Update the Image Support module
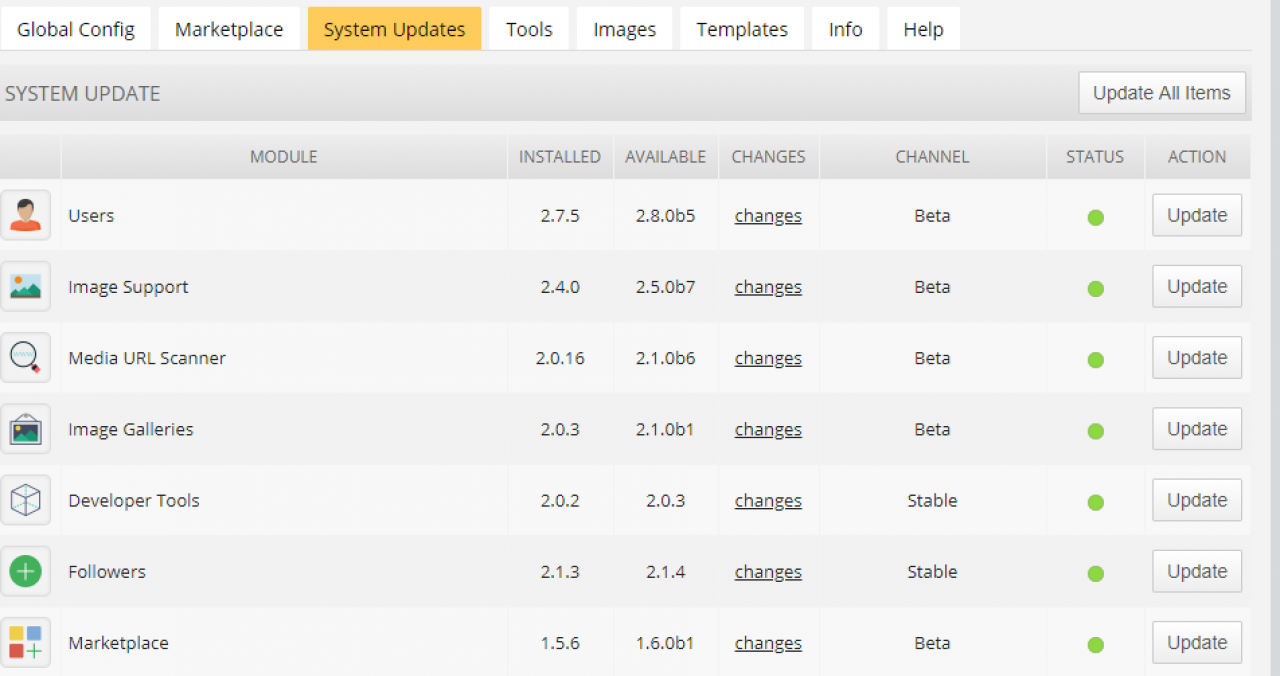Viewport: 1280px width, 676px height. (1196, 287)
